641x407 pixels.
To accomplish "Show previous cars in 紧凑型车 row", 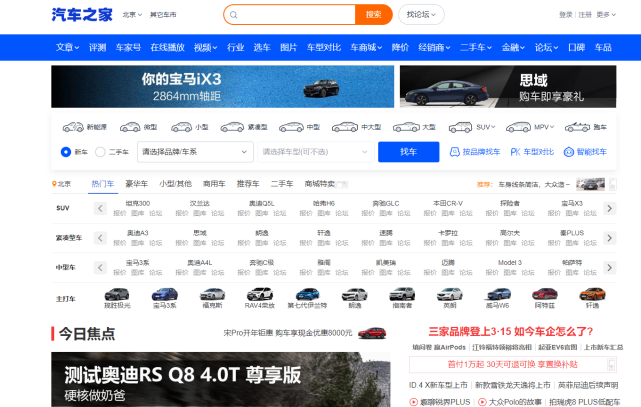I will [100, 238].
